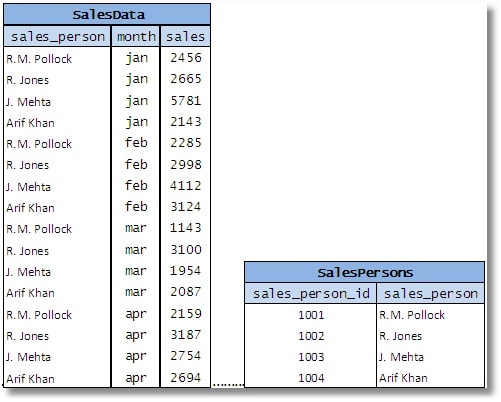Click mar in the 2087 row
Image resolution: width=501 pixels, height=402 pixels.
136,293
